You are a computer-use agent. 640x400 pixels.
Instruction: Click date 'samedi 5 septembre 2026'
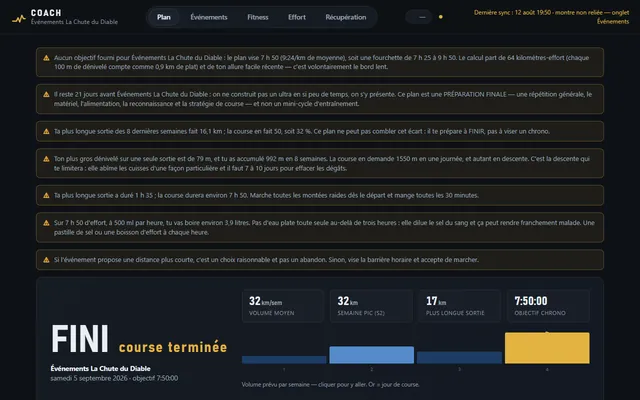click(x=89, y=378)
